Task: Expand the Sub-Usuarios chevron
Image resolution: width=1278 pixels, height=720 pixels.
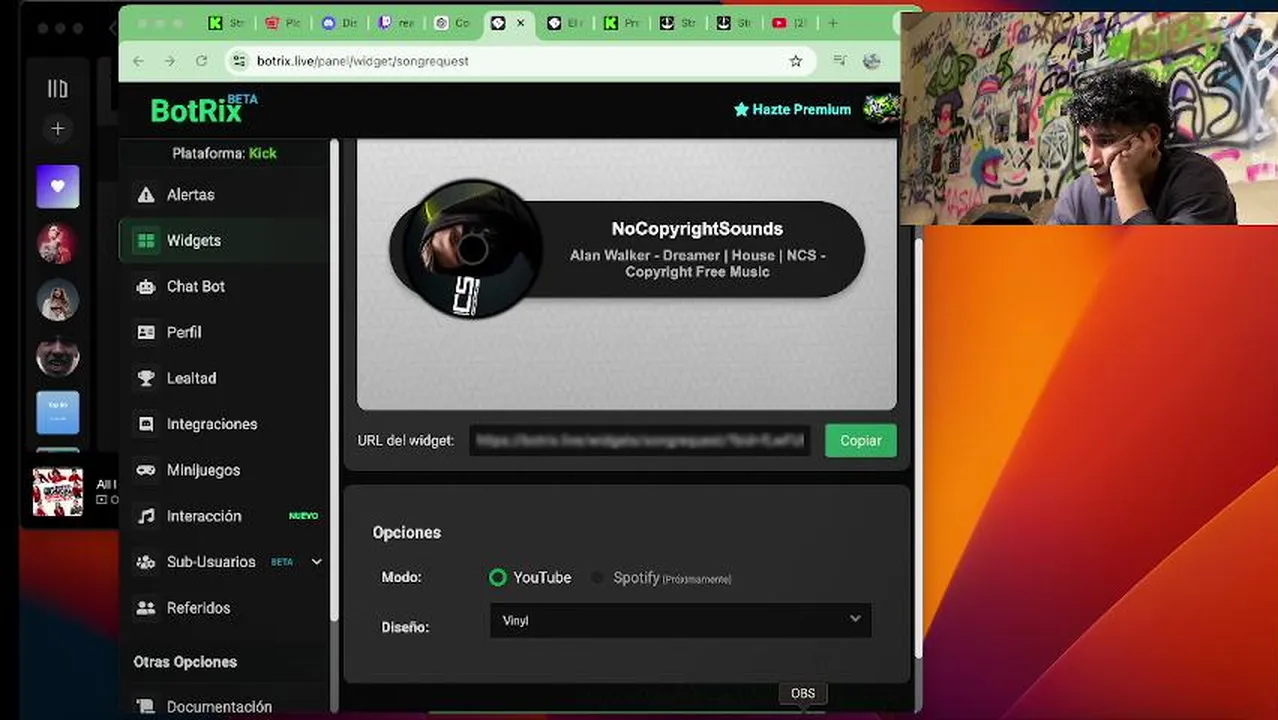Action: click(316, 562)
